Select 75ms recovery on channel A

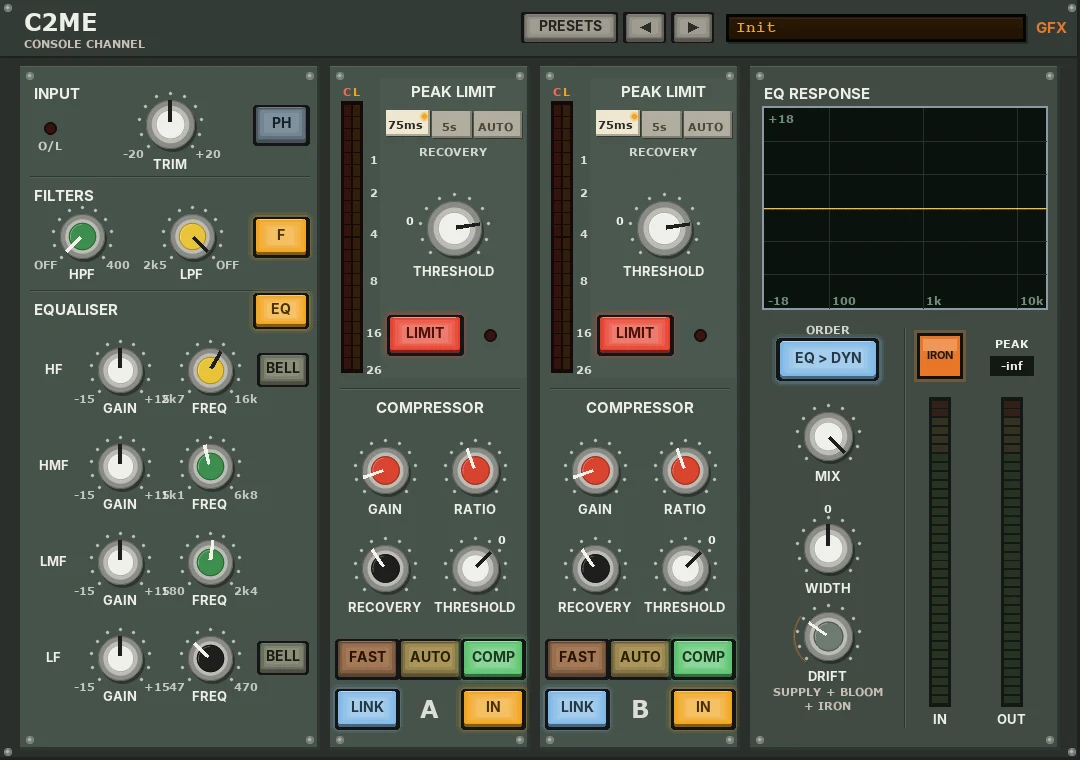coord(407,124)
